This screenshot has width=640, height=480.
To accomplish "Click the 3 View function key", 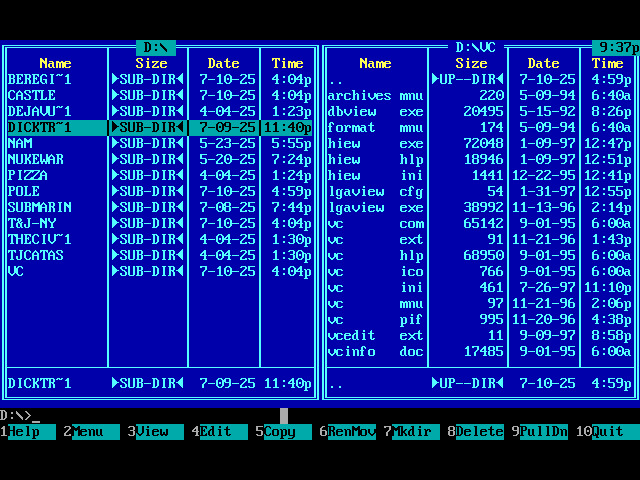I will point(151,432).
